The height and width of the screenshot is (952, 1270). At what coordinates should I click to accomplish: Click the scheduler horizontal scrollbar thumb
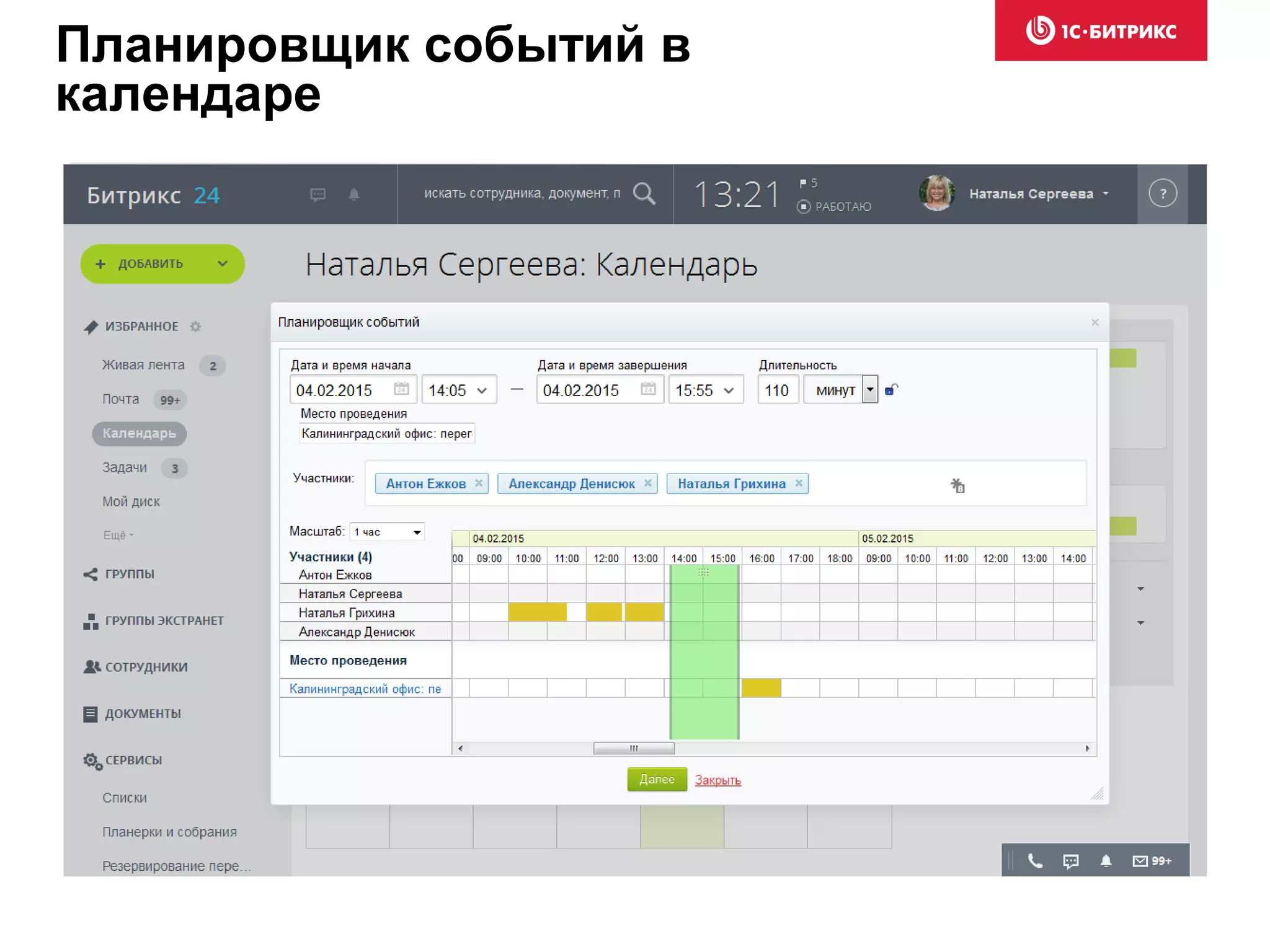tap(634, 748)
